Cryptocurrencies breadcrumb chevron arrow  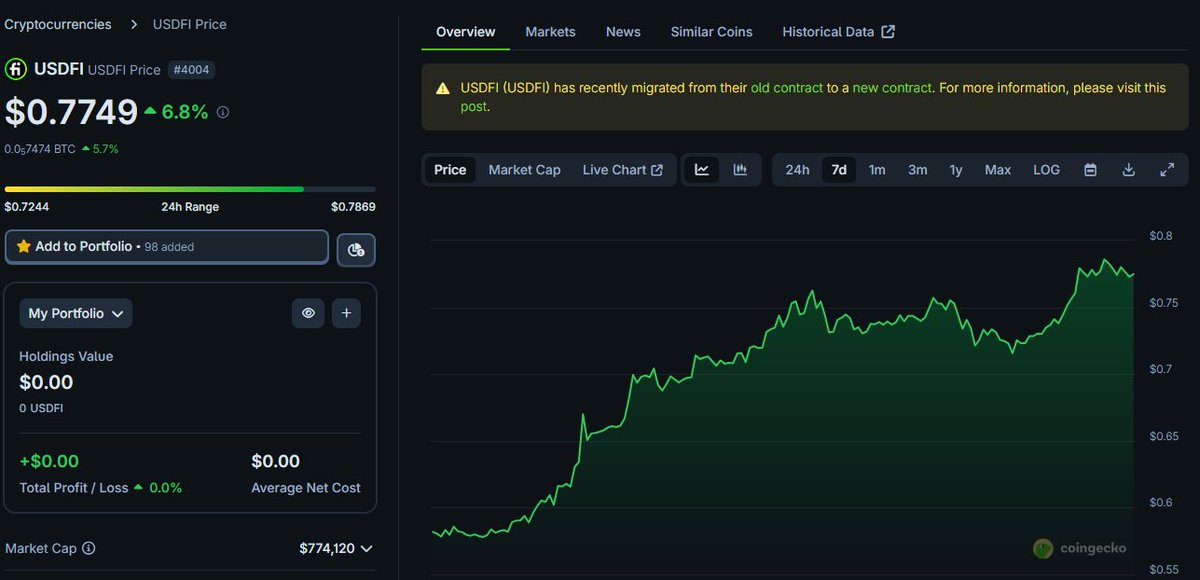click(134, 24)
